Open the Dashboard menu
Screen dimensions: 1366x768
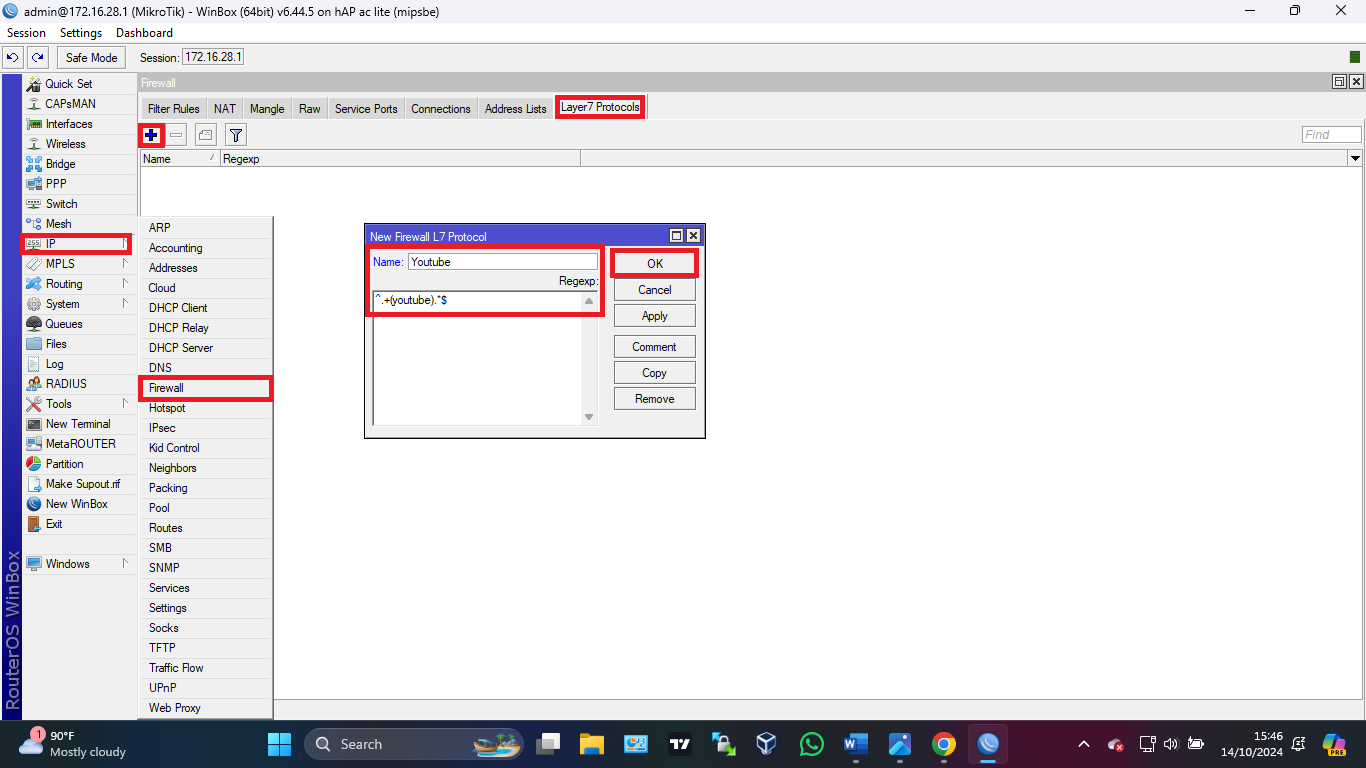pyautogui.click(x=144, y=33)
